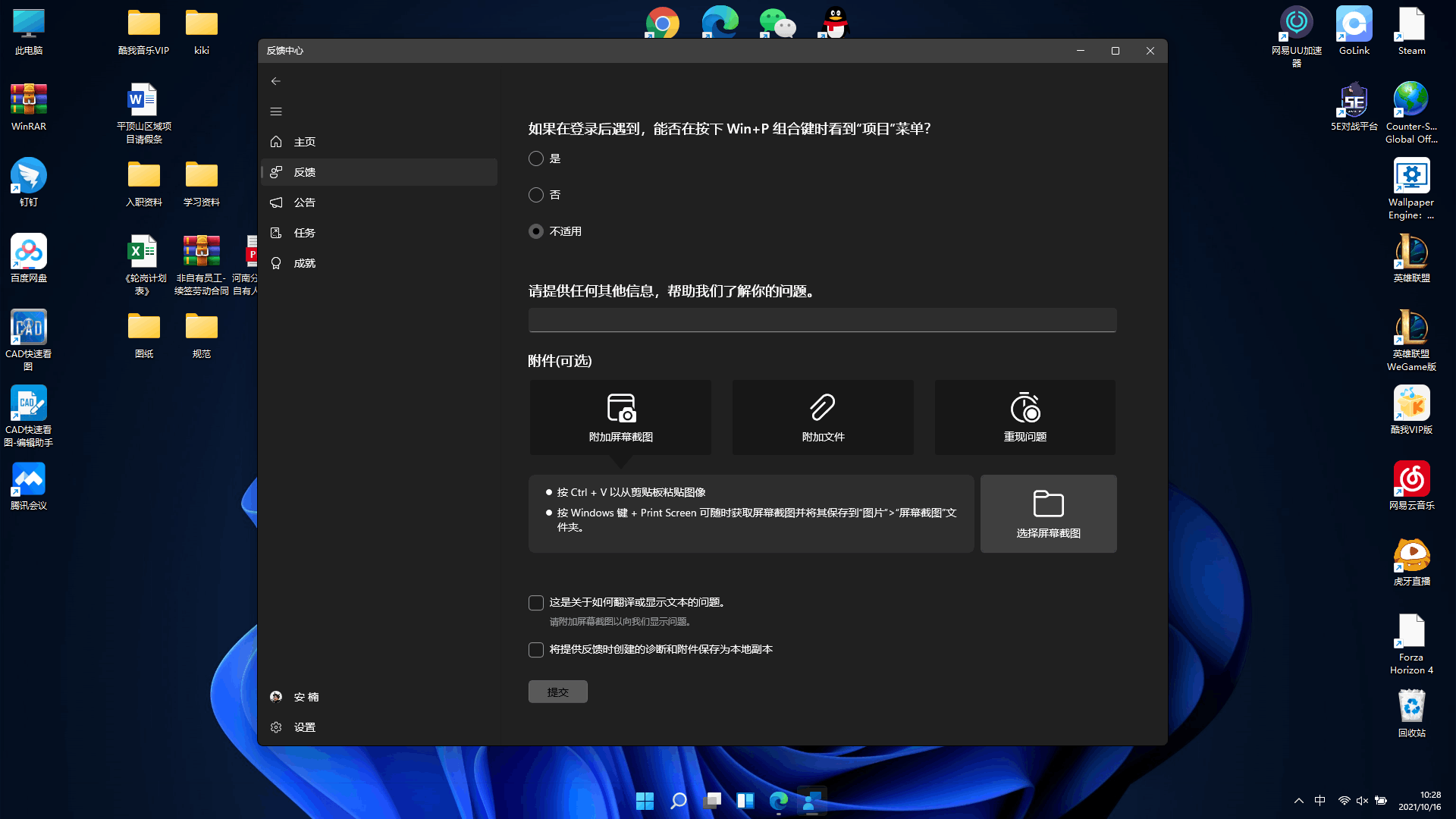Select 是 radio button option
This screenshot has width=1456, height=819.
(x=537, y=158)
